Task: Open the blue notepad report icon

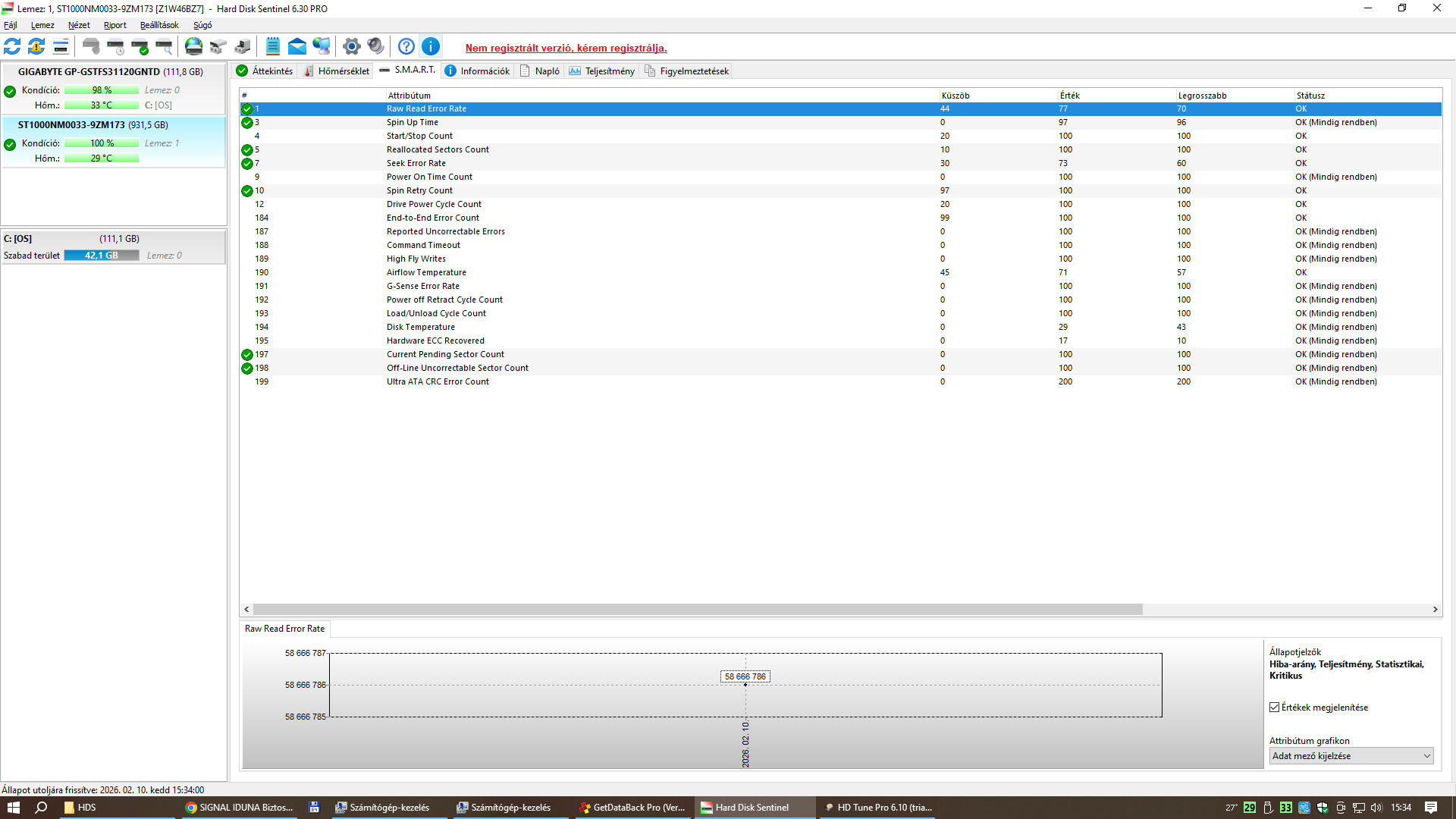Action: click(273, 46)
